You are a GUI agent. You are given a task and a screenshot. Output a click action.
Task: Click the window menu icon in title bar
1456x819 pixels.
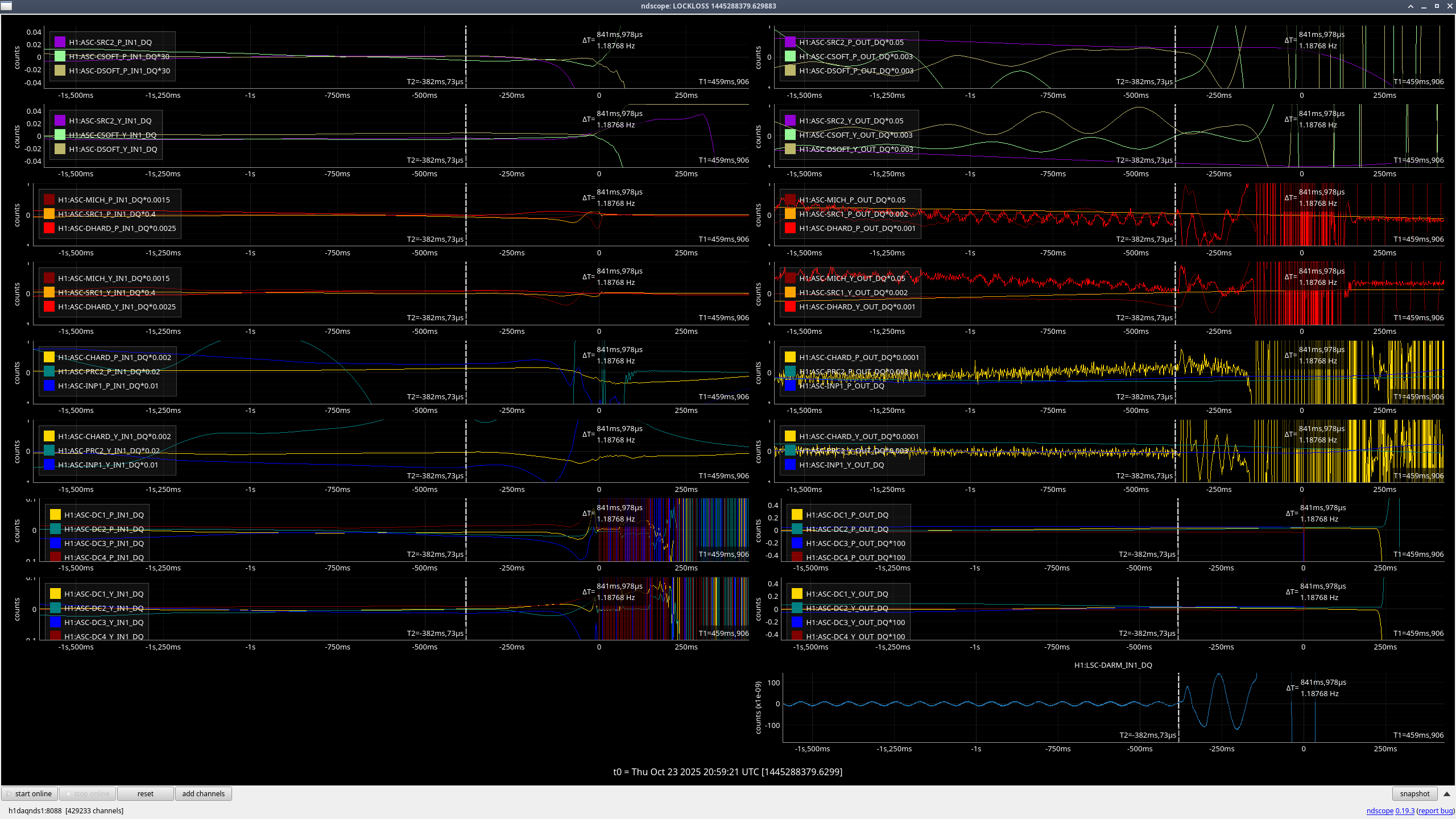[x=6, y=6]
